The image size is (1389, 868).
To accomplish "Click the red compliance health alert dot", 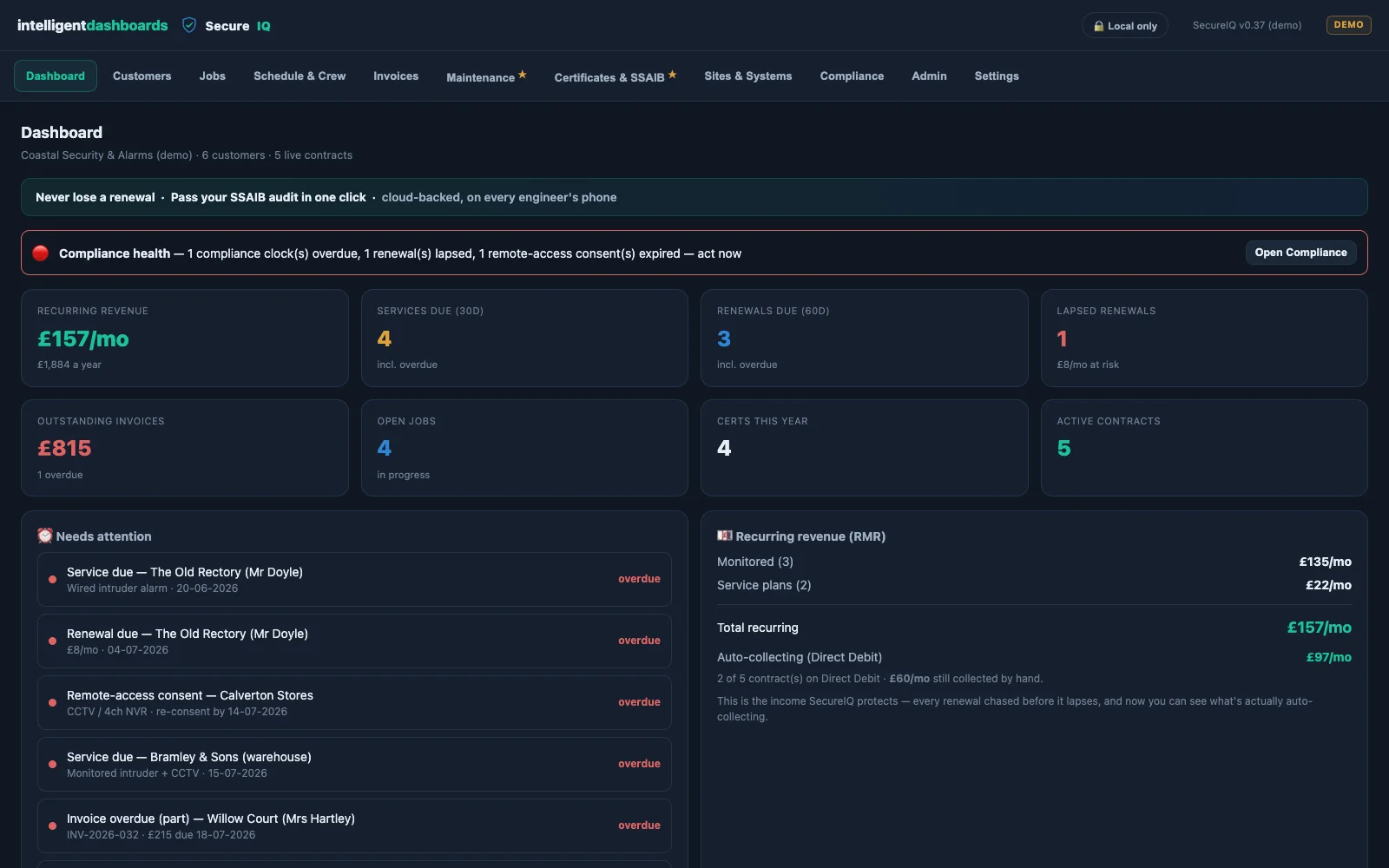I will coord(40,253).
